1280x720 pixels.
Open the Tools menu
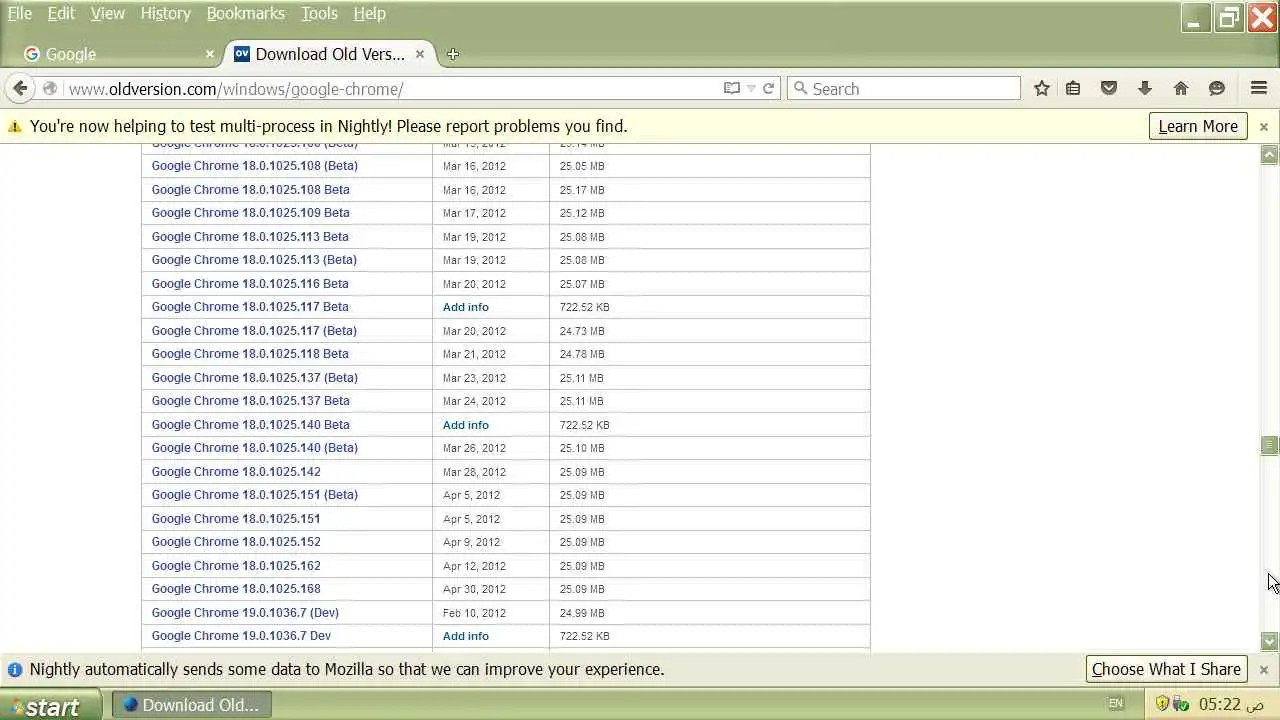pyautogui.click(x=319, y=13)
